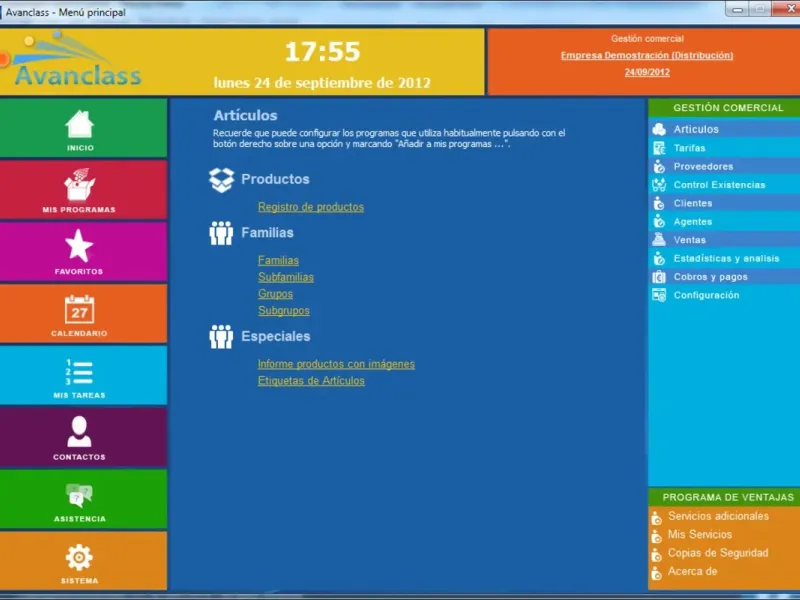Click the 17:55 clock display
The width and height of the screenshot is (800, 600).
(x=322, y=52)
